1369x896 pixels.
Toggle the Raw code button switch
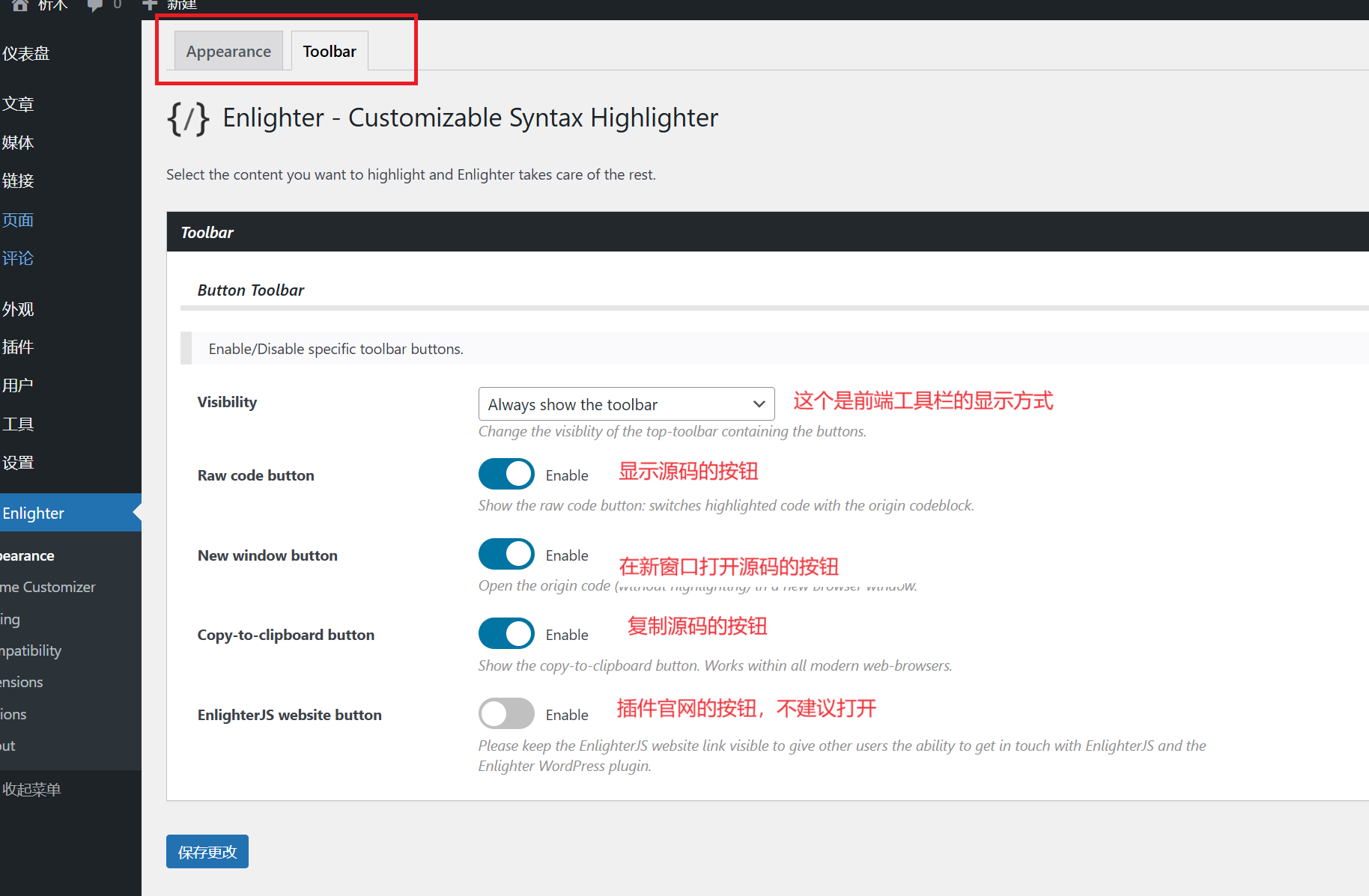coord(506,474)
